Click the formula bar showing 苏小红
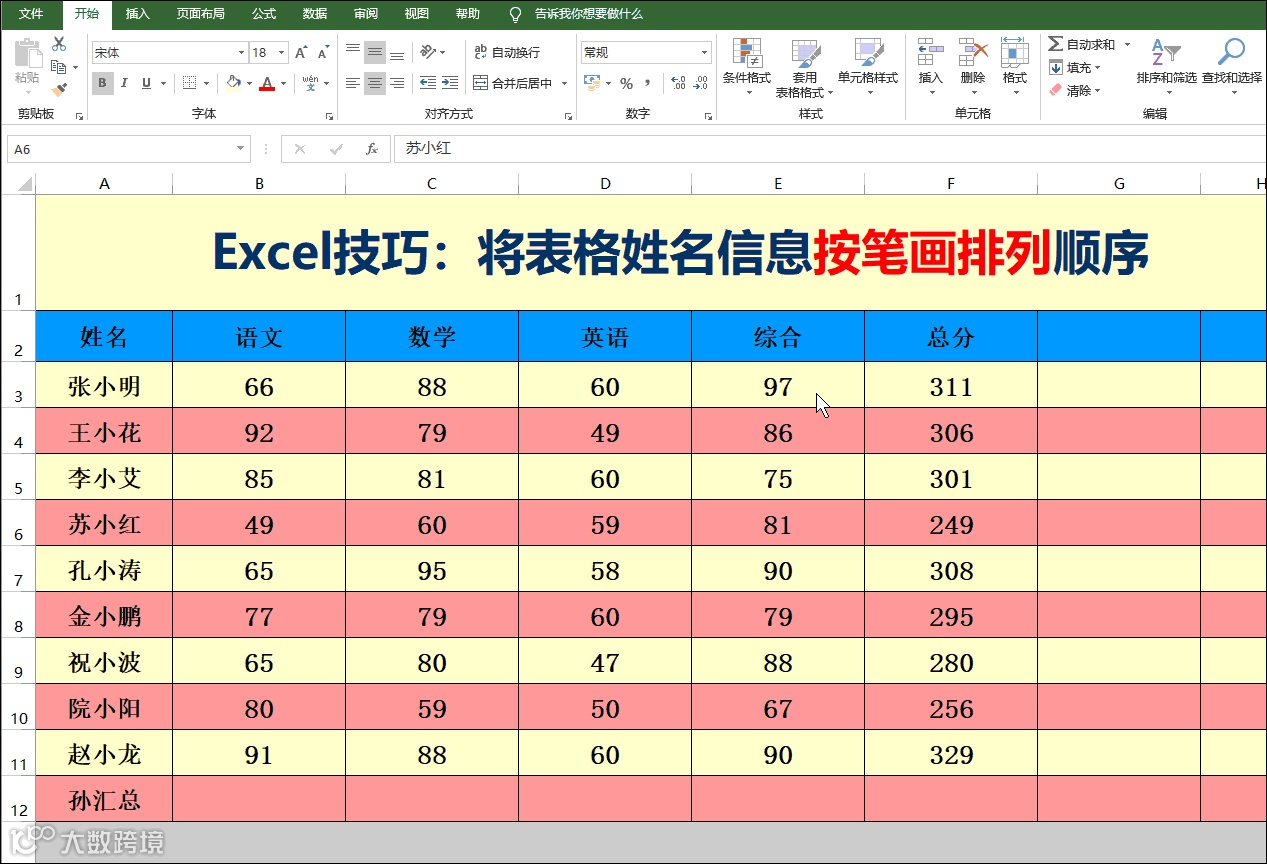1267x864 pixels. click(x=830, y=149)
